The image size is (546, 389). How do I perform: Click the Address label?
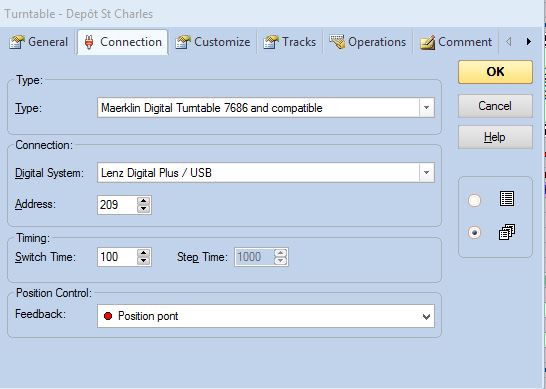point(35,204)
